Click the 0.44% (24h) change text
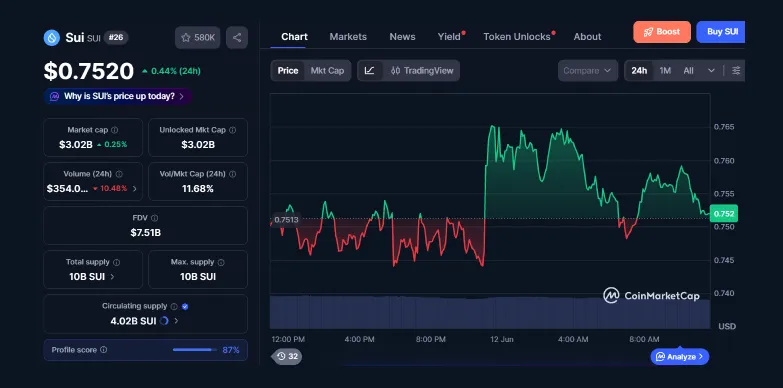Viewport: 783px width, 388px height. [176, 71]
